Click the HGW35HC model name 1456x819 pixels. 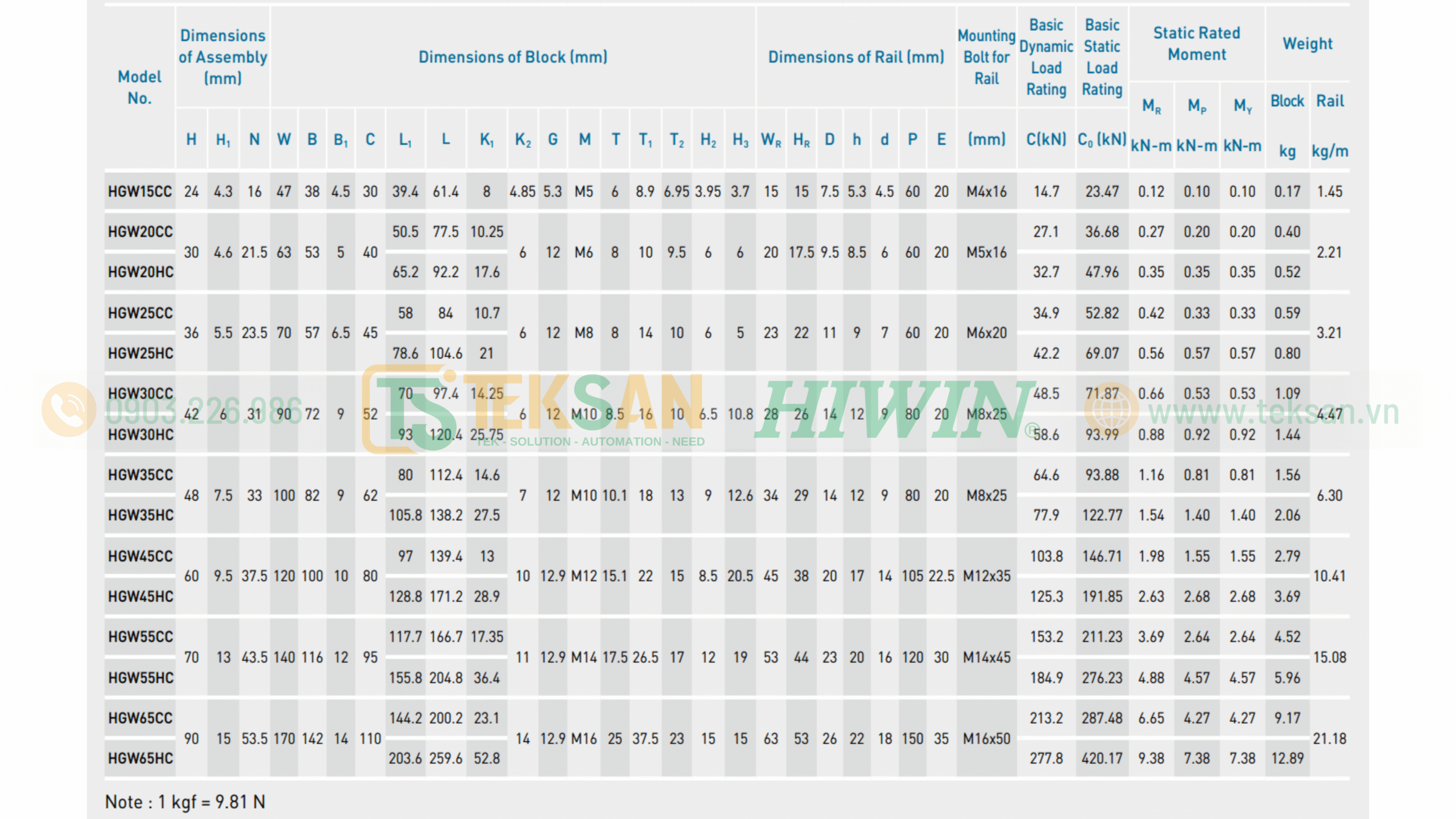[x=140, y=515]
